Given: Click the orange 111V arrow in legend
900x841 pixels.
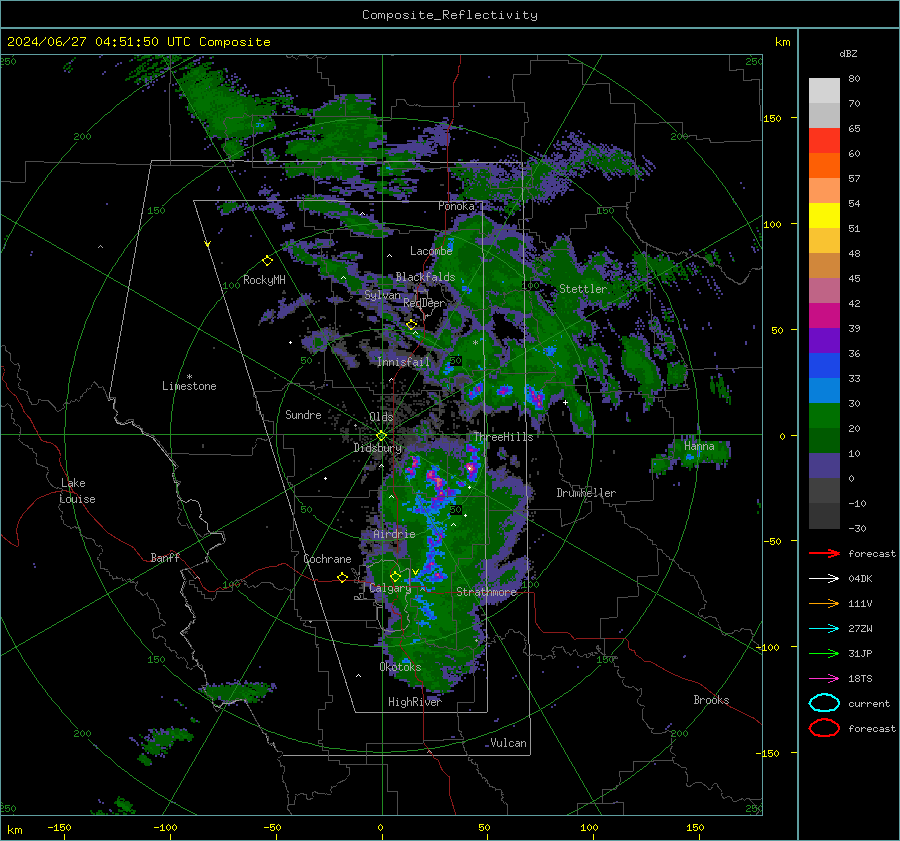Looking at the screenshot, I should tap(824, 603).
